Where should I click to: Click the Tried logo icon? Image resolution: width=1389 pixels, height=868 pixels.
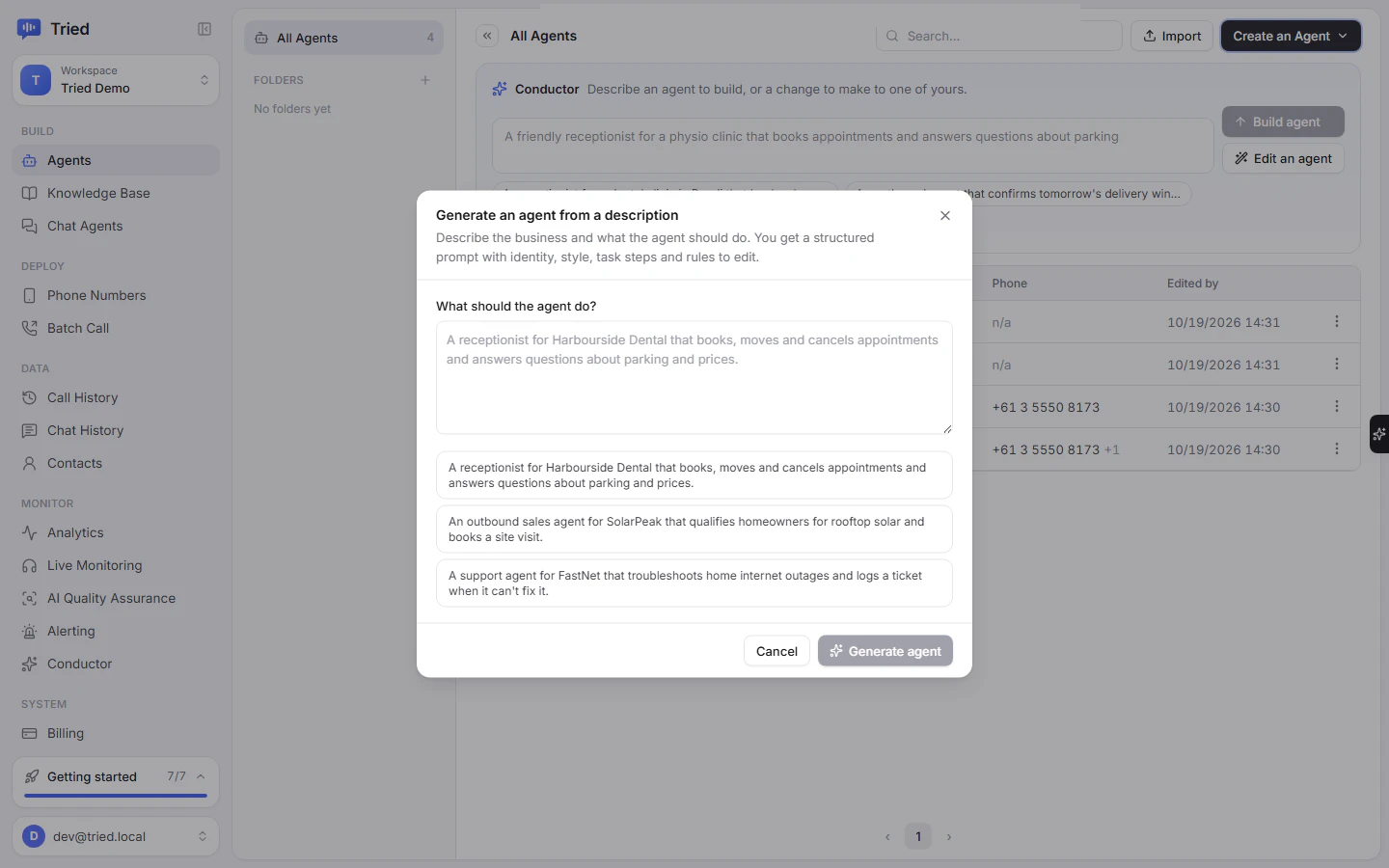[29, 29]
